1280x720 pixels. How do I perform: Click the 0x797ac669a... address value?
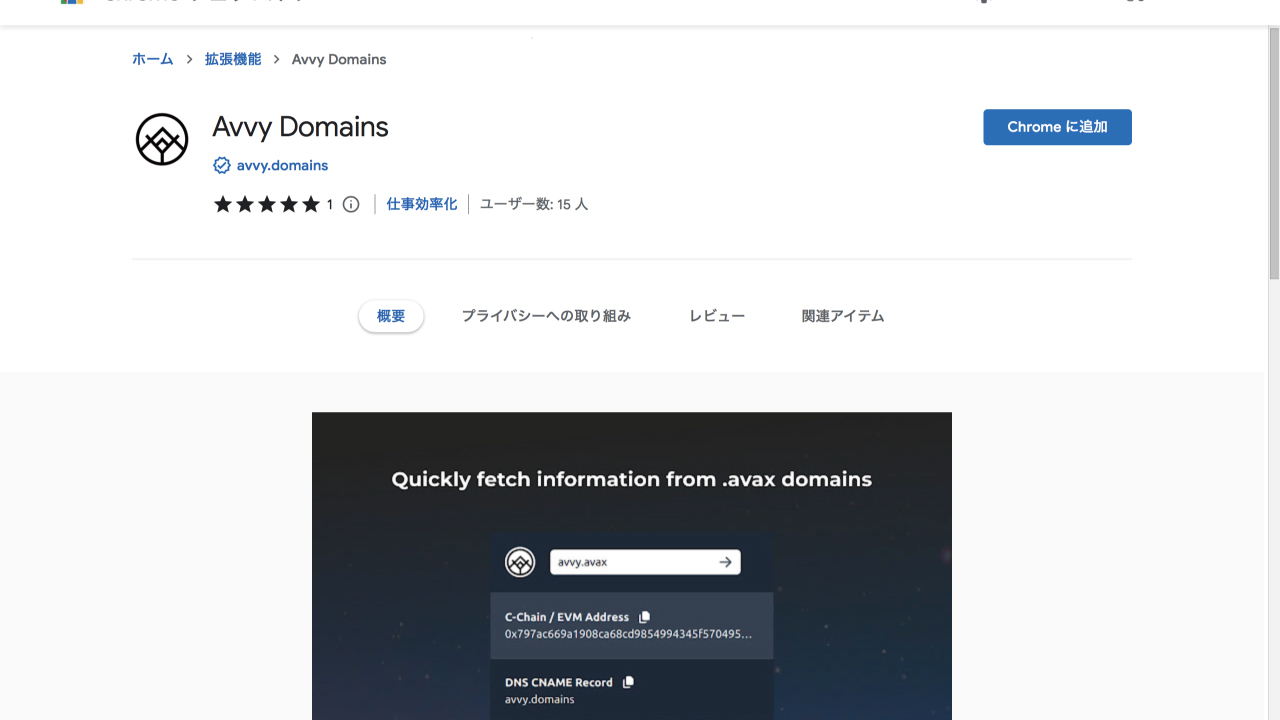(x=628, y=634)
